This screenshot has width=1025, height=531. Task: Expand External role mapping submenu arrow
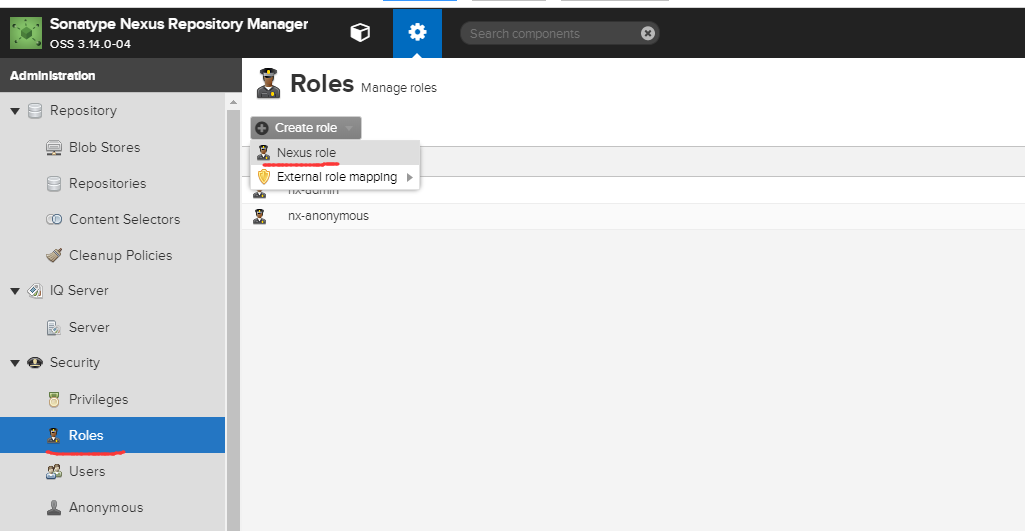410,177
